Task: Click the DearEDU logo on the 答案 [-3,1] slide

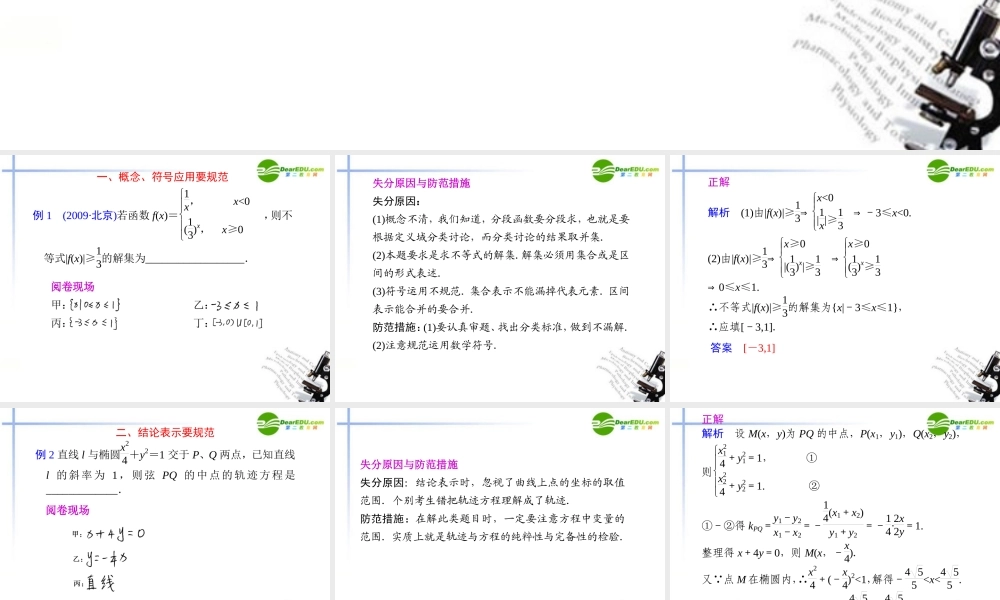Action: (960, 171)
